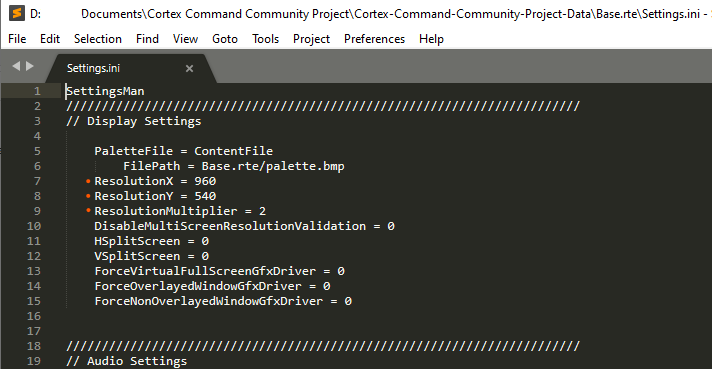Open the Help menu

(431, 39)
